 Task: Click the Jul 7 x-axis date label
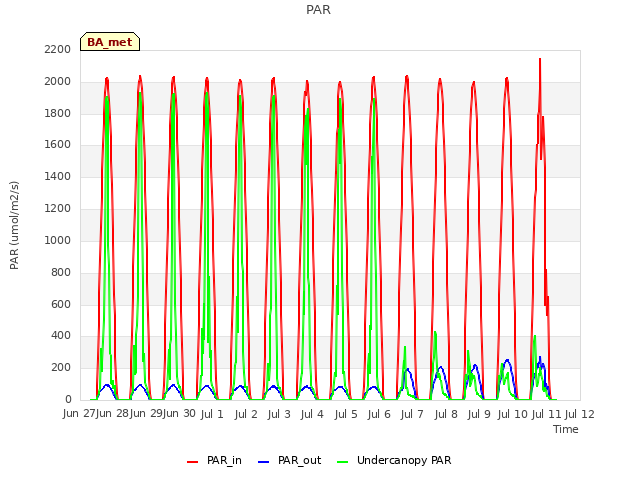412,415
